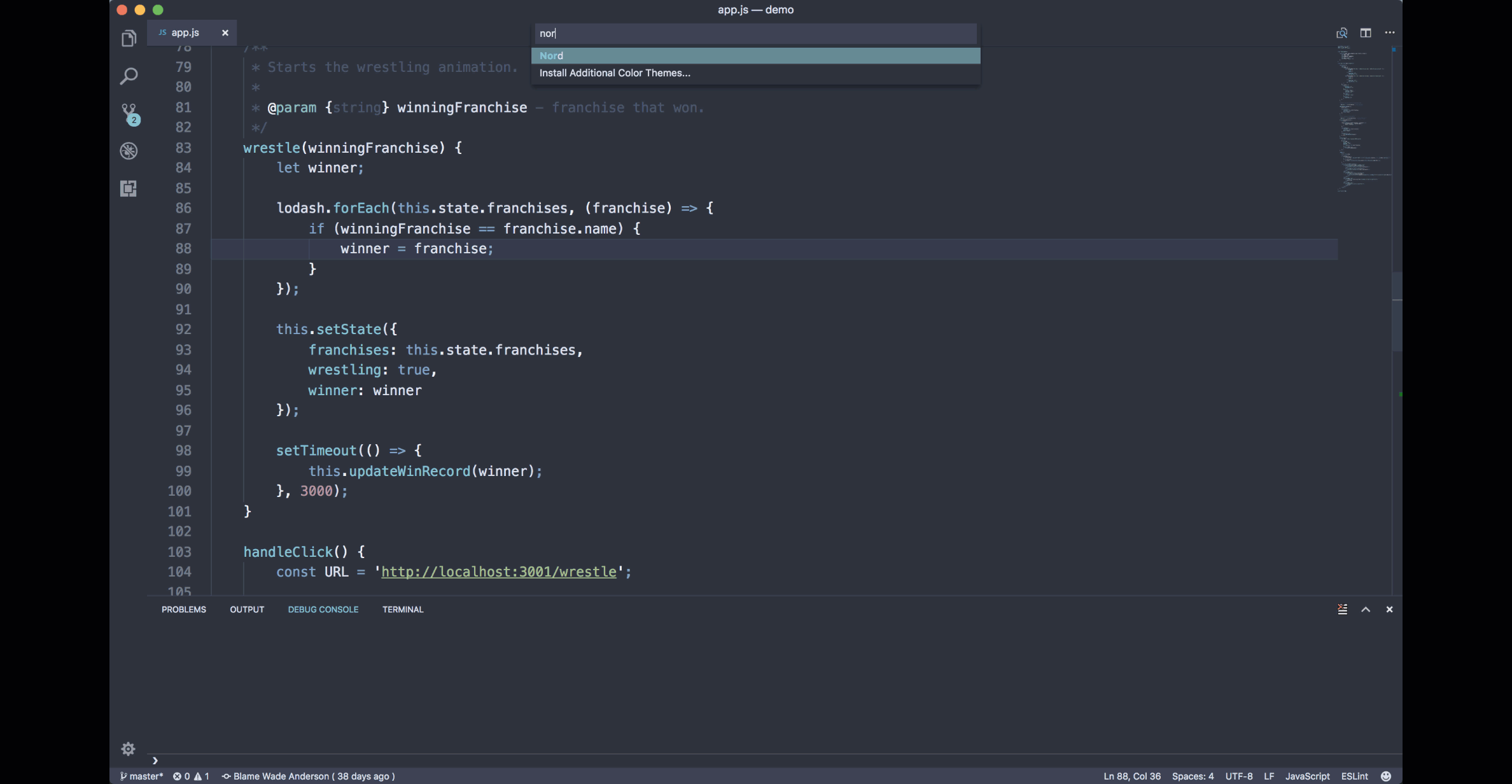Open the Search sidebar panel
The height and width of the screenshot is (784, 1512).
click(129, 76)
